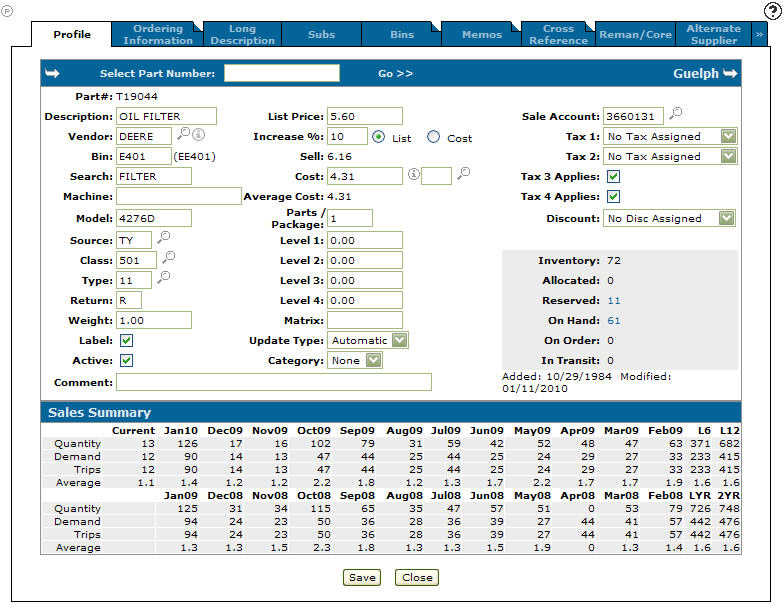The height and width of the screenshot is (609, 783).
Task: Click the Weight field 1.00
Action: 154,320
